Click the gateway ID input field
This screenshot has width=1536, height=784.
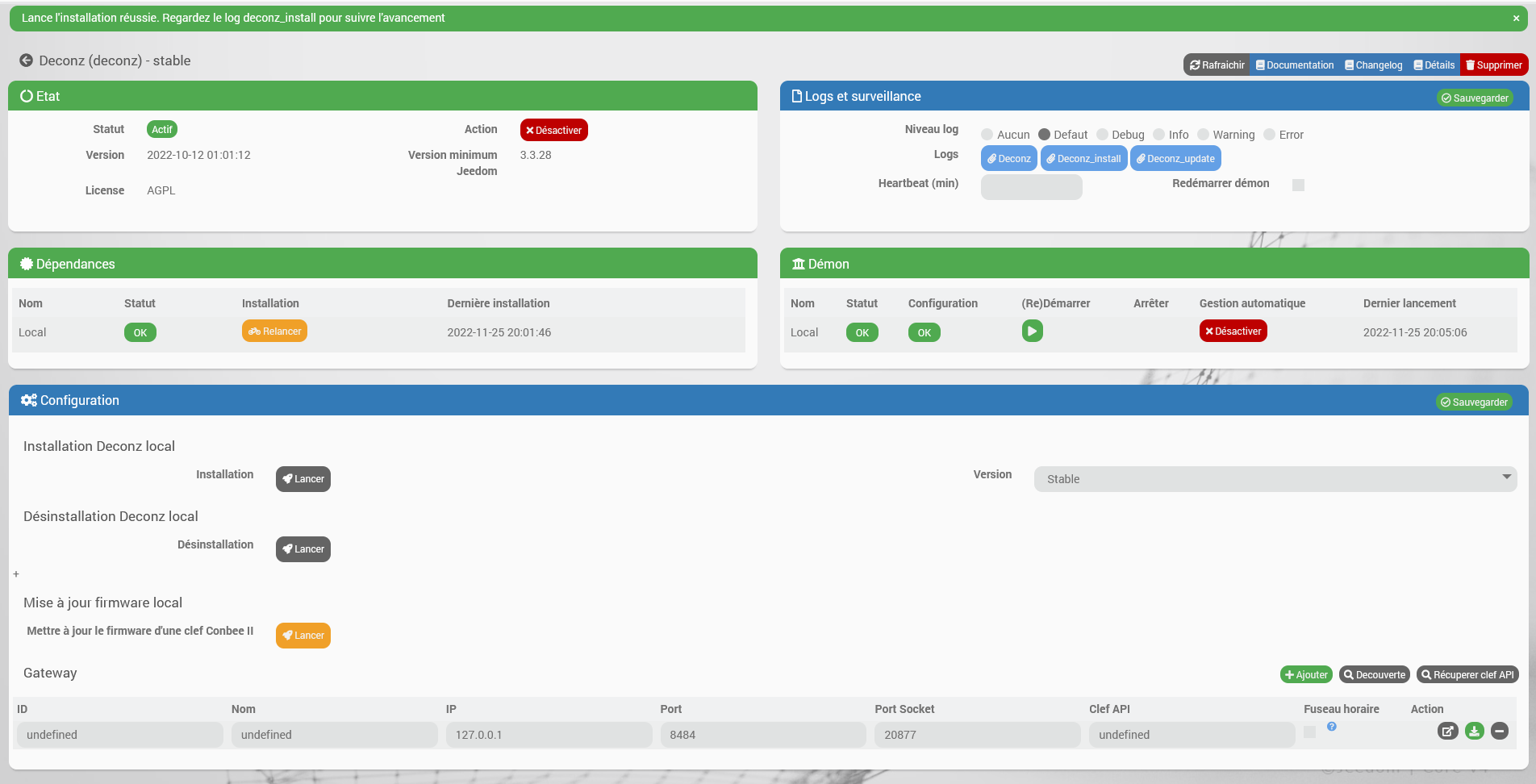pyautogui.click(x=119, y=735)
